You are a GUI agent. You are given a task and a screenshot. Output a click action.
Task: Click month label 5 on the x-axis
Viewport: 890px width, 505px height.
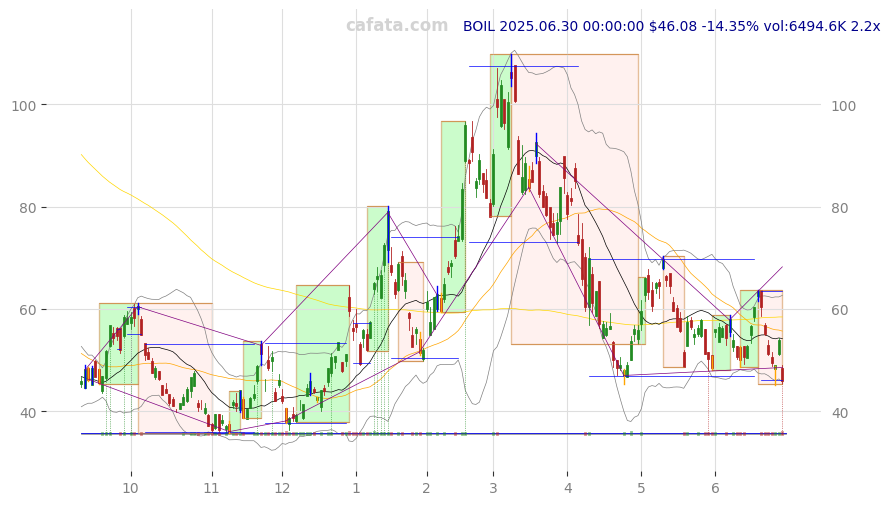[641, 488]
